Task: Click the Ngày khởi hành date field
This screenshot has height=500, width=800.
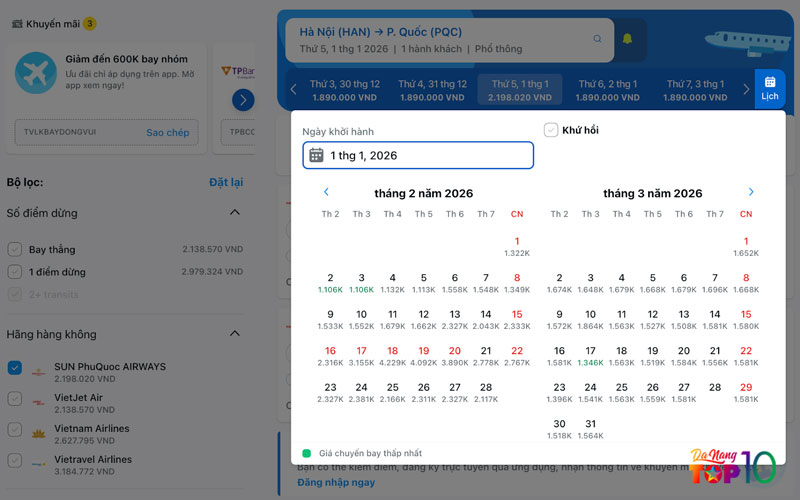Action: point(418,155)
